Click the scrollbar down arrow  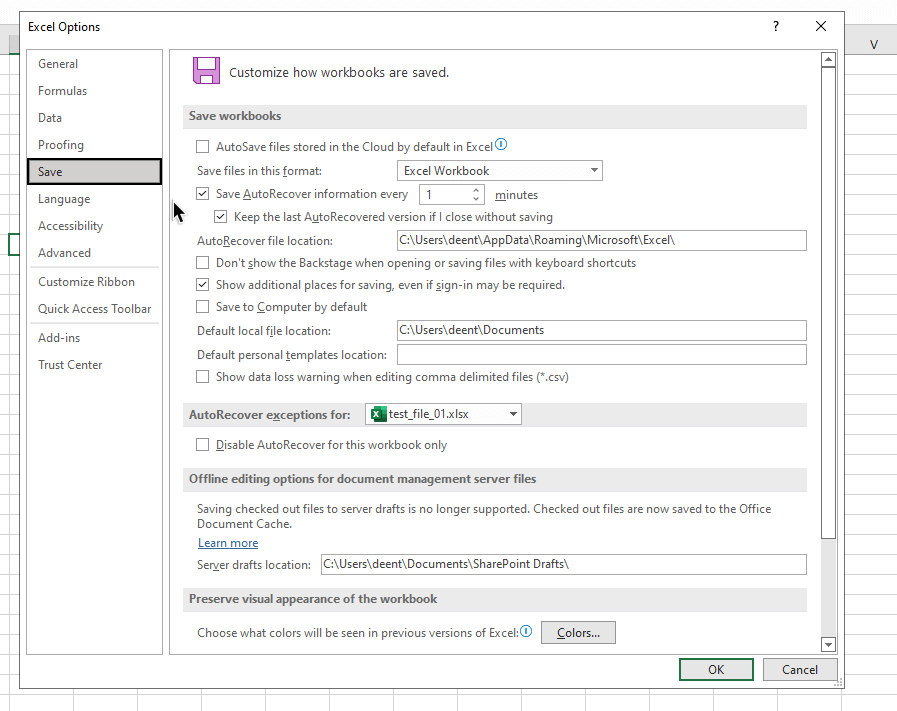coord(828,645)
